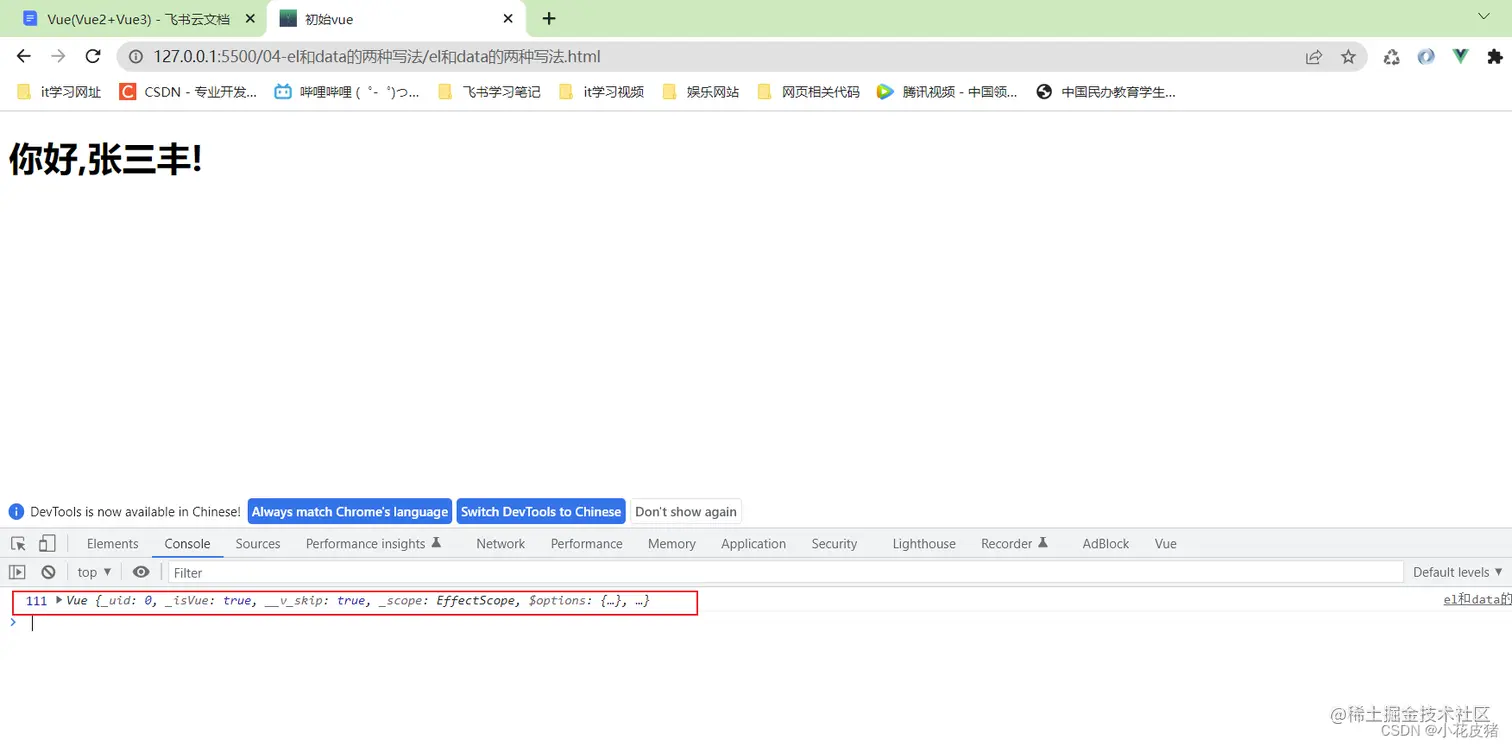Open the AdBlock devtools tab

[1105, 544]
